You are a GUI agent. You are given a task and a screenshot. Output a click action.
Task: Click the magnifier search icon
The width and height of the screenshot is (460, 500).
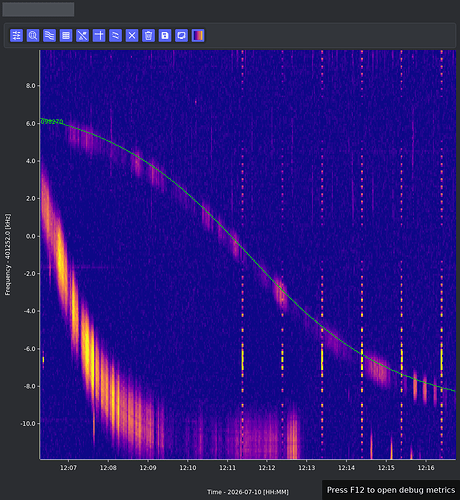[x=33, y=35]
